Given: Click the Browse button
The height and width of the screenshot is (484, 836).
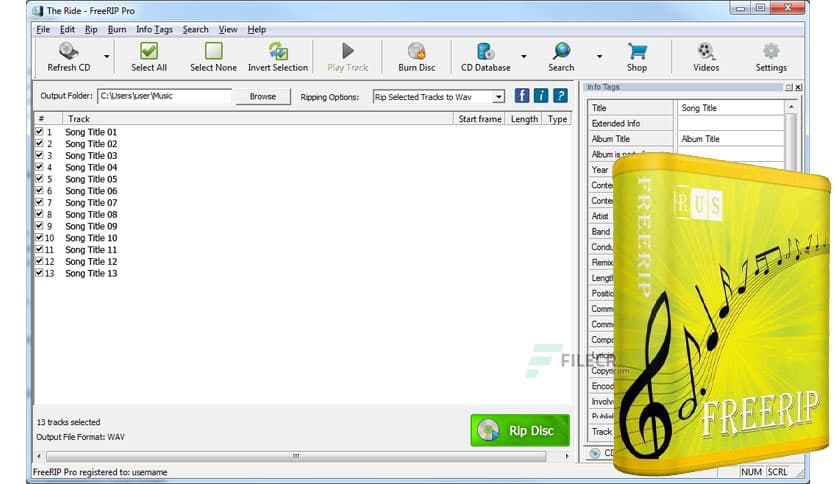Looking at the screenshot, I should click(x=263, y=96).
